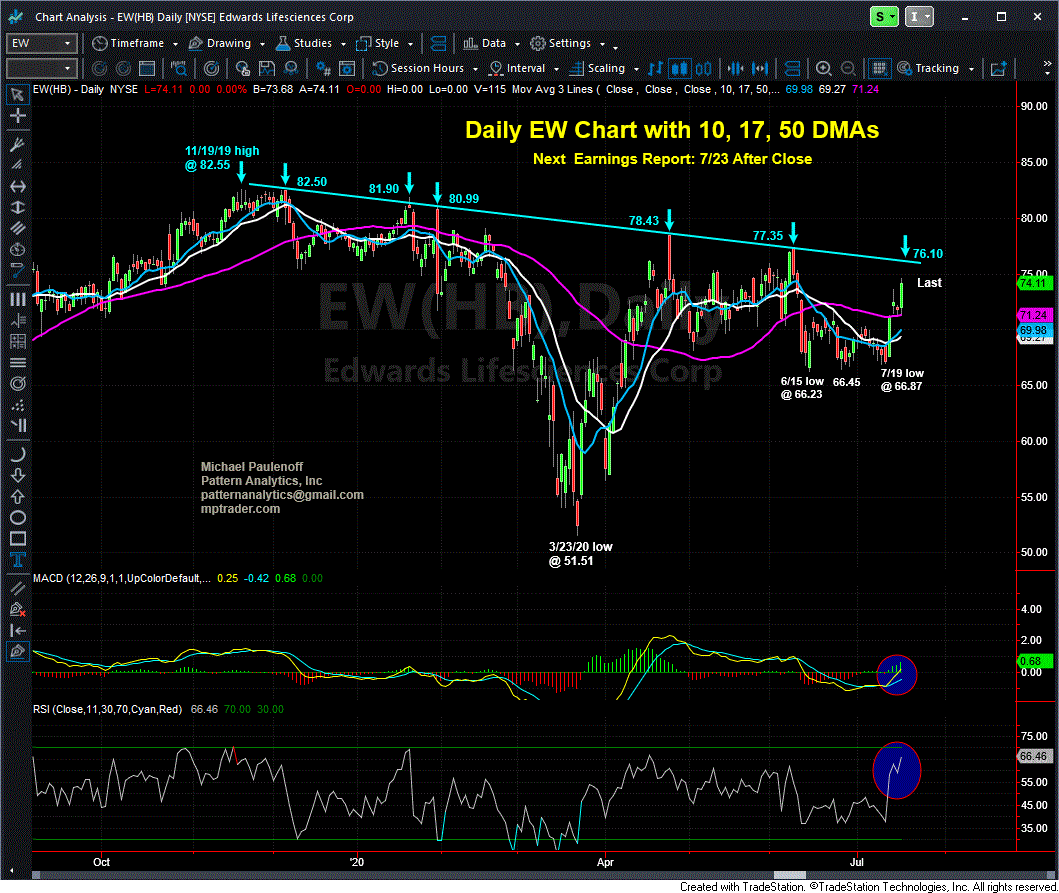Select the pointer arrow tool
1059x893 pixels.
pos(18,95)
